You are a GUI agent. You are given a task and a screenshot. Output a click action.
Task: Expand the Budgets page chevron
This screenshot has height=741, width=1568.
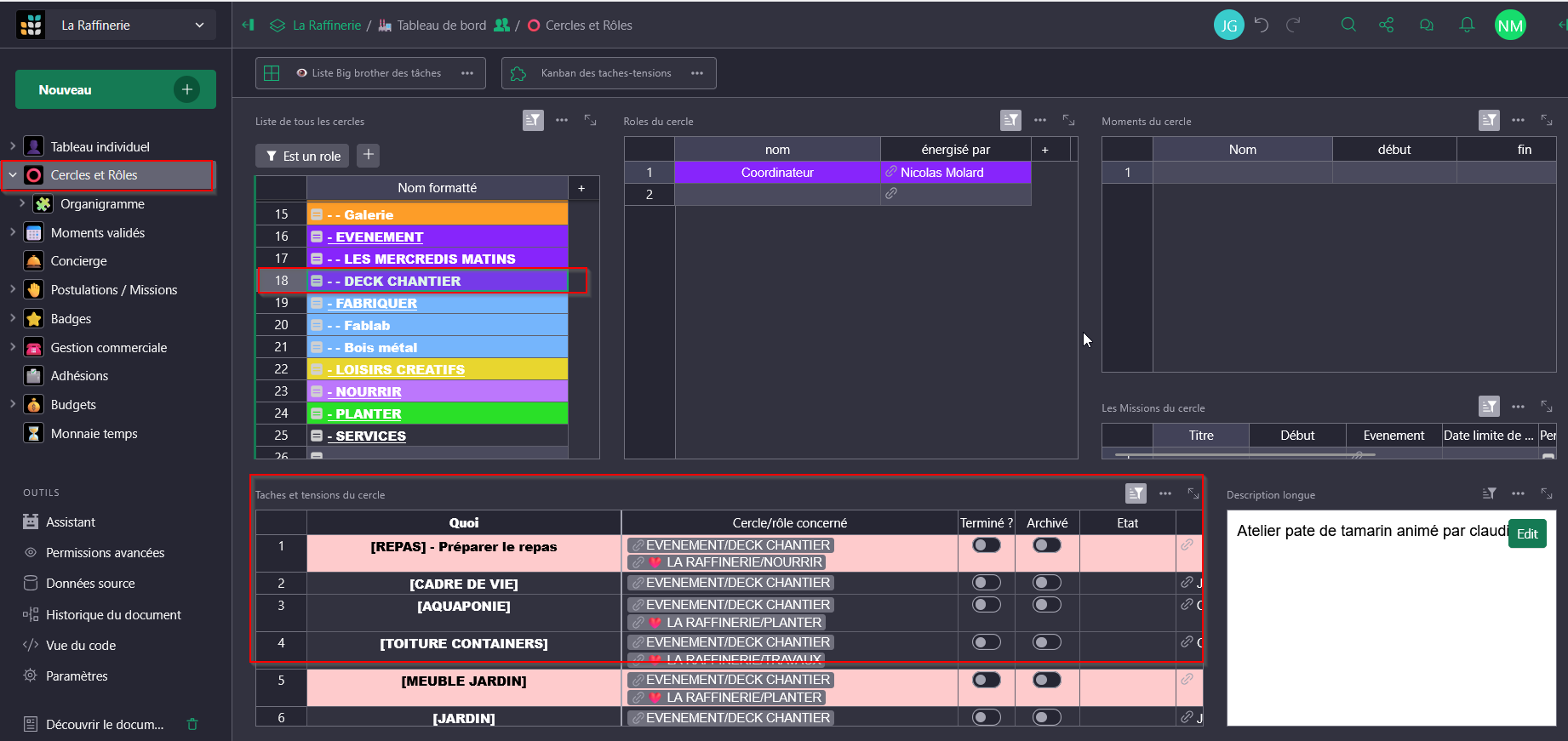pos(12,405)
